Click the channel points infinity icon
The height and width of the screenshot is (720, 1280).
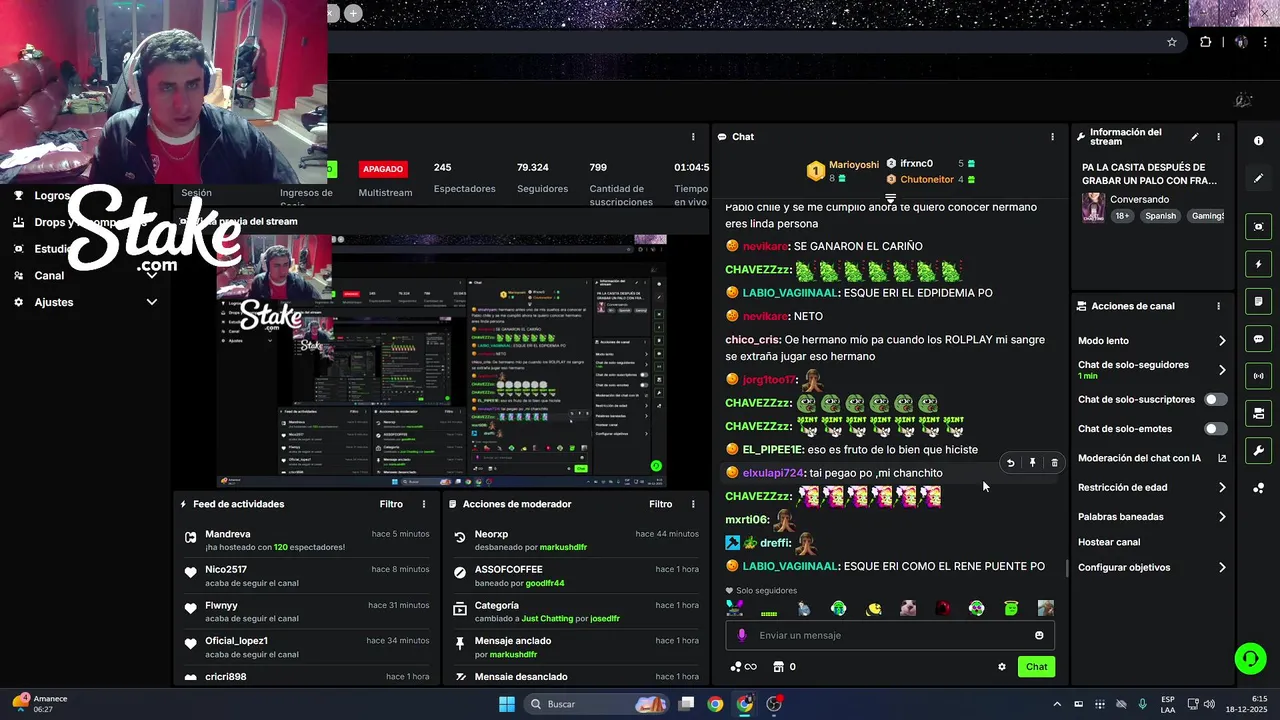coord(743,667)
